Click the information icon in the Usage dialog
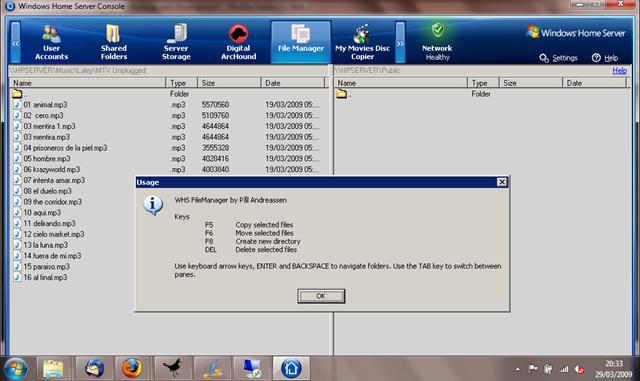 tap(153, 205)
